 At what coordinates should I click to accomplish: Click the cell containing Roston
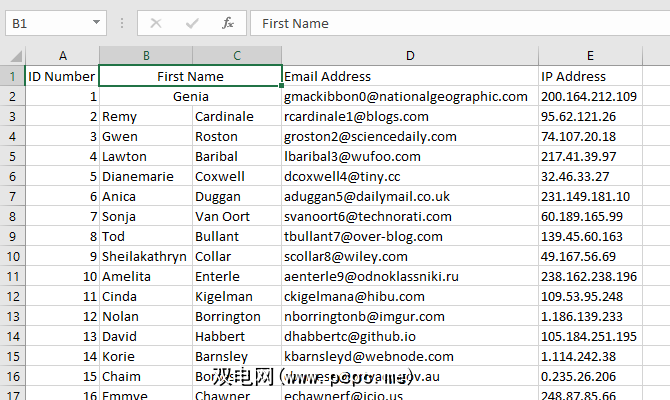pyautogui.click(x=237, y=136)
